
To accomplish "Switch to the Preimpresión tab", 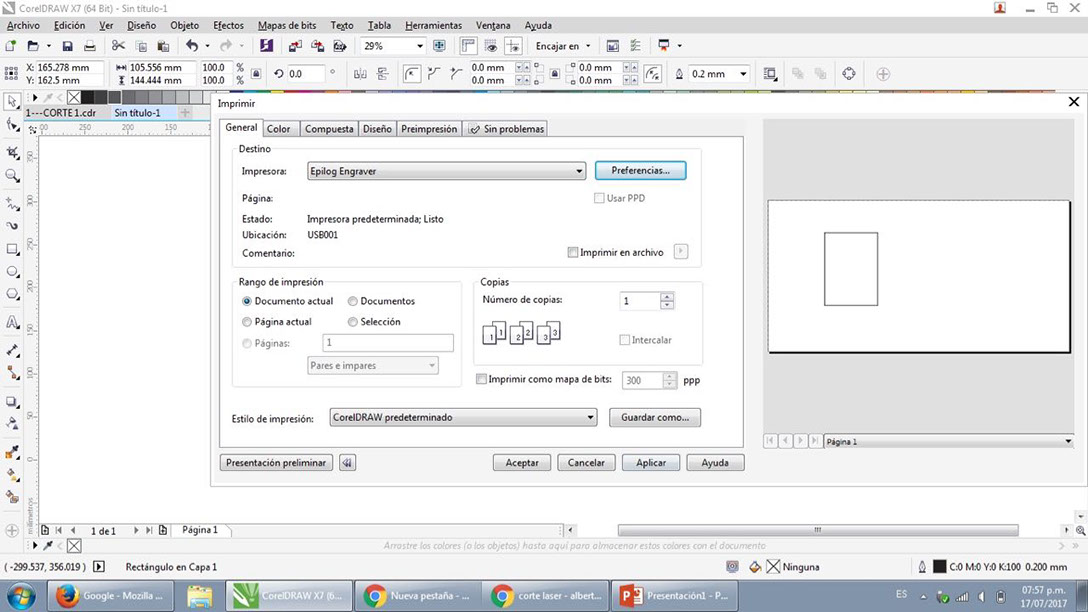I will pyautogui.click(x=429, y=129).
